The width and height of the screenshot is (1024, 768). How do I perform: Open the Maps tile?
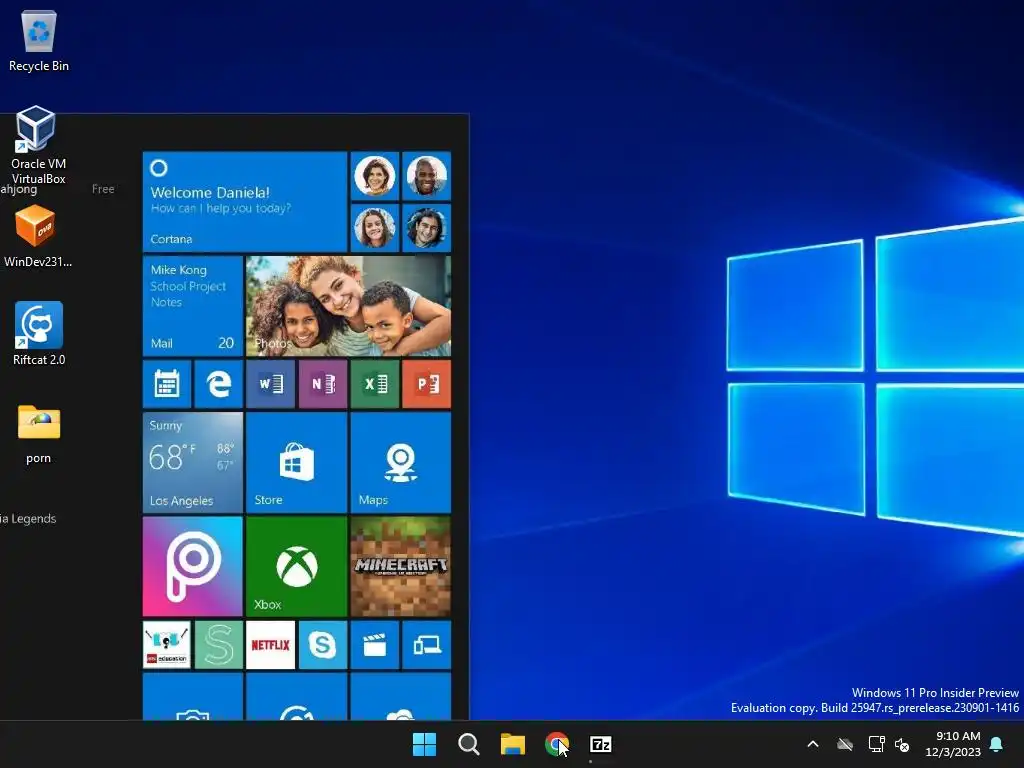tap(401, 462)
